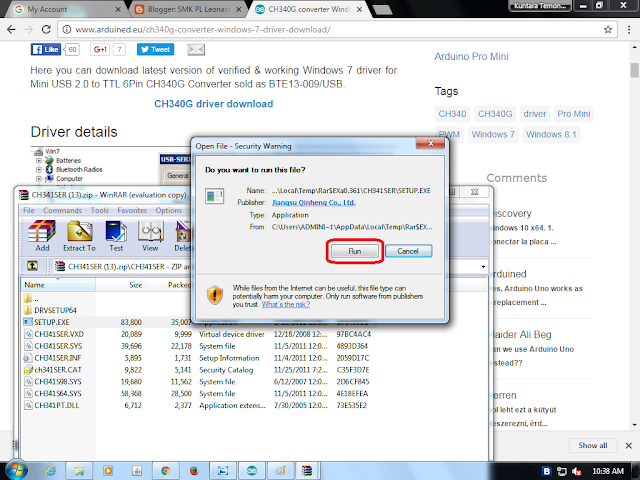Sort WinRAR list by Size column

tap(121, 285)
